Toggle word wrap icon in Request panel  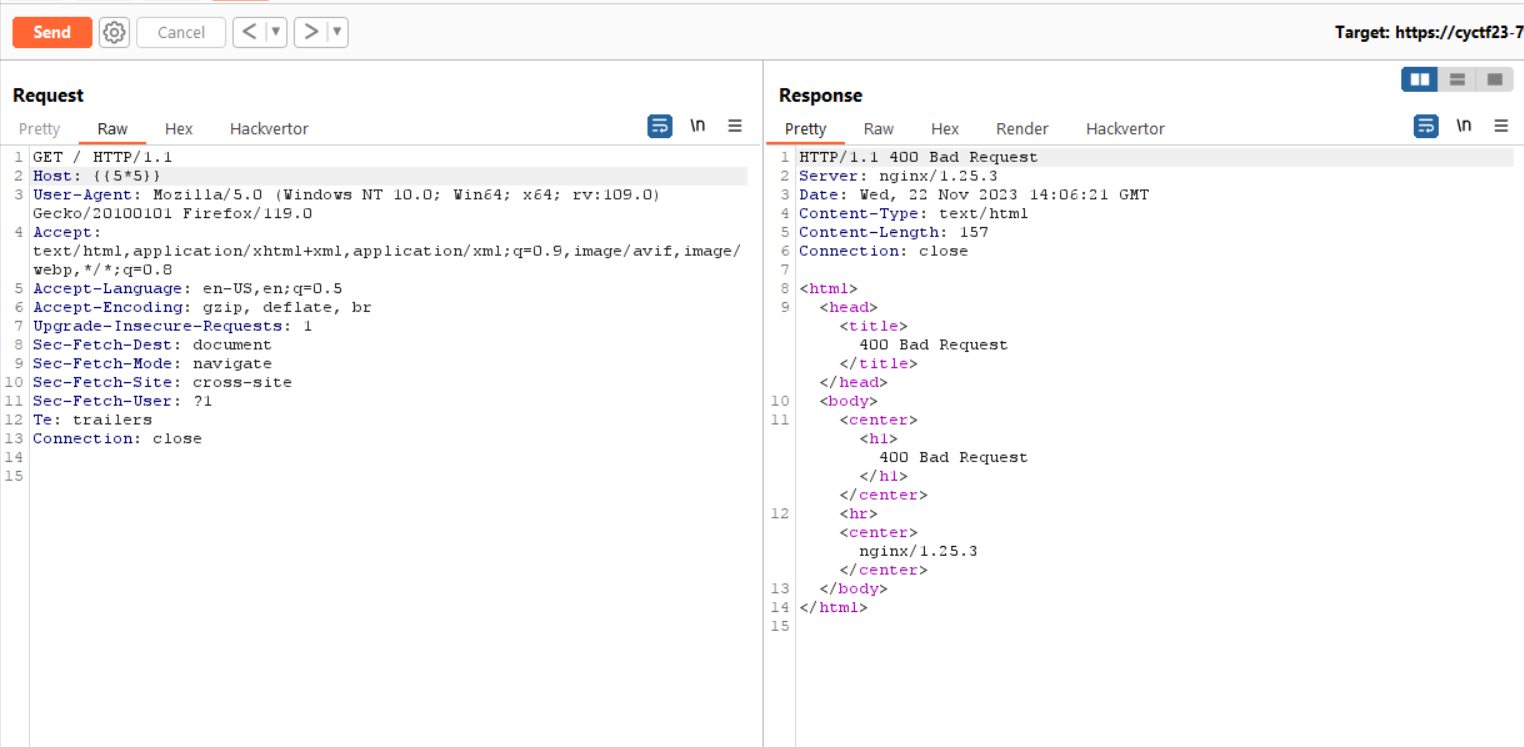pyautogui.click(x=660, y=126)
